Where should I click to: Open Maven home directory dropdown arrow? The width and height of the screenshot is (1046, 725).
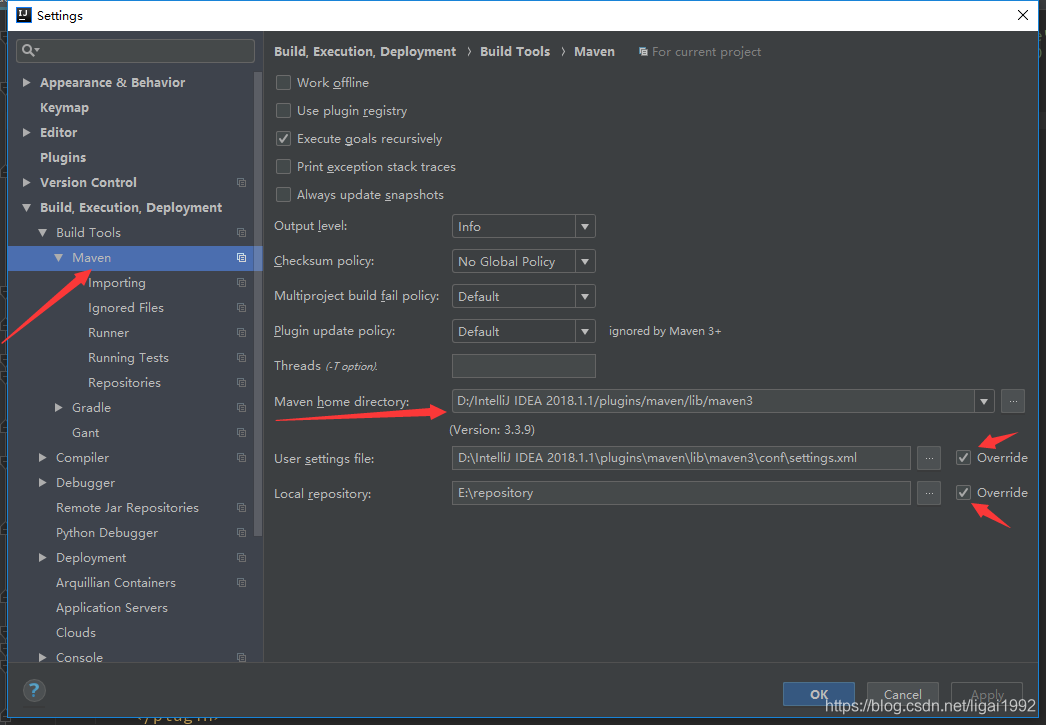tap(984, 401)
